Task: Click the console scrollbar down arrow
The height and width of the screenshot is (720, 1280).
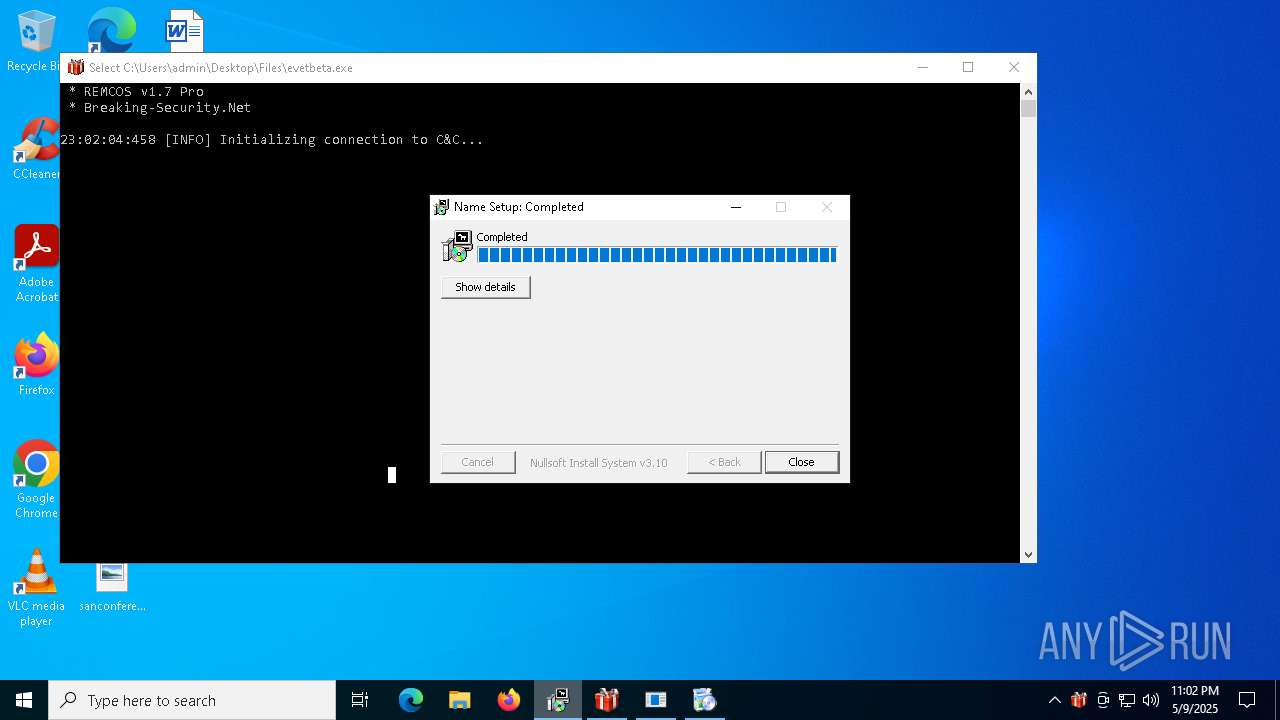Action: pos(1028,554)
